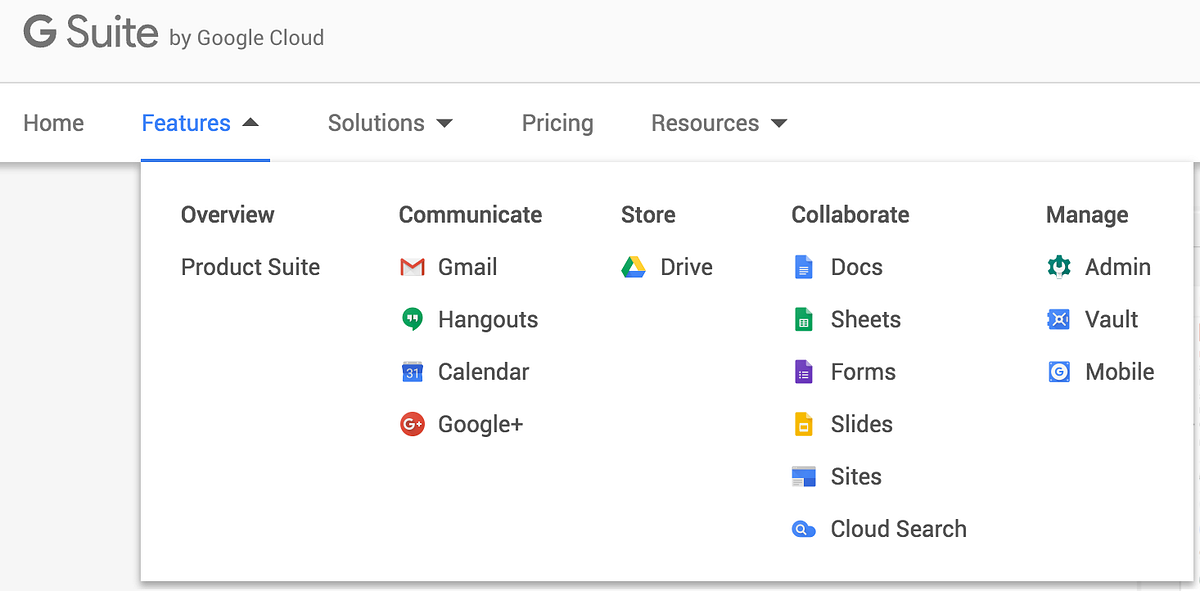Expand the Solutions dropdown arrow
The width and height of the screenshot is (1200, 591).
click(x=445, y=124)
